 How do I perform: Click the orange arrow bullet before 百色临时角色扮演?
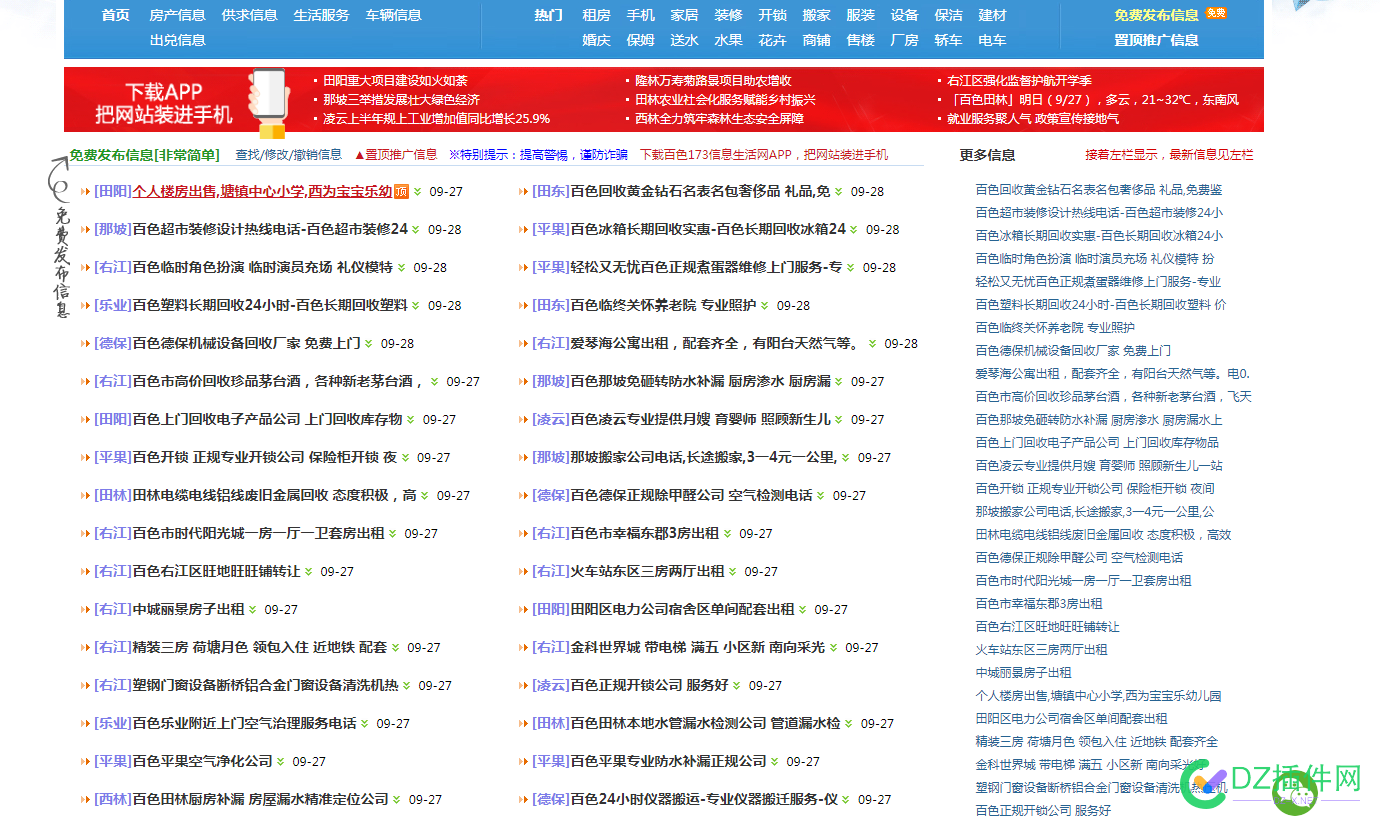(x=86, y=268)
